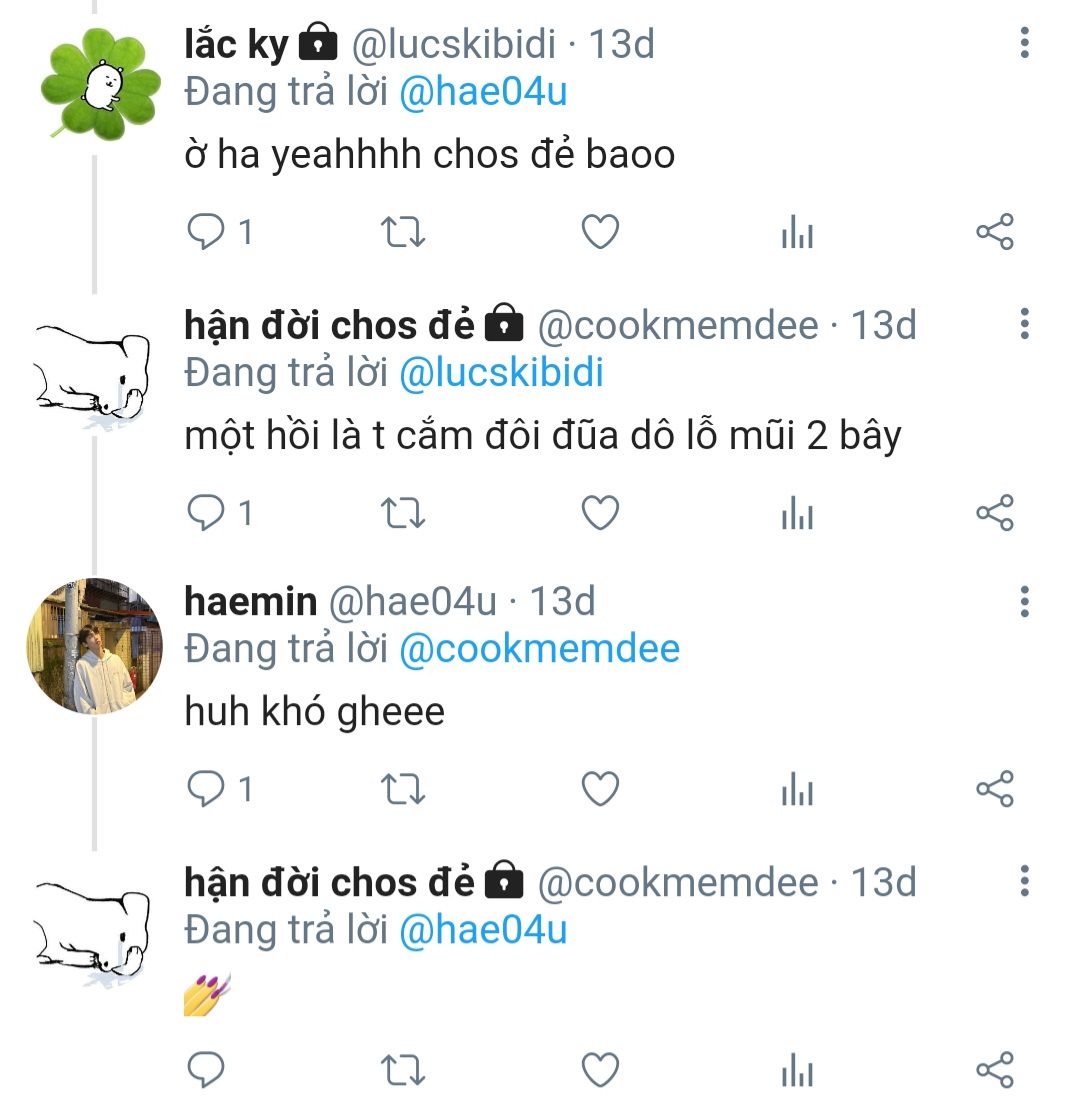Like the 'ờ ha yeahhhh' tweet
This screenshot has width=1080, height=1109.
[x=600, y=233]
